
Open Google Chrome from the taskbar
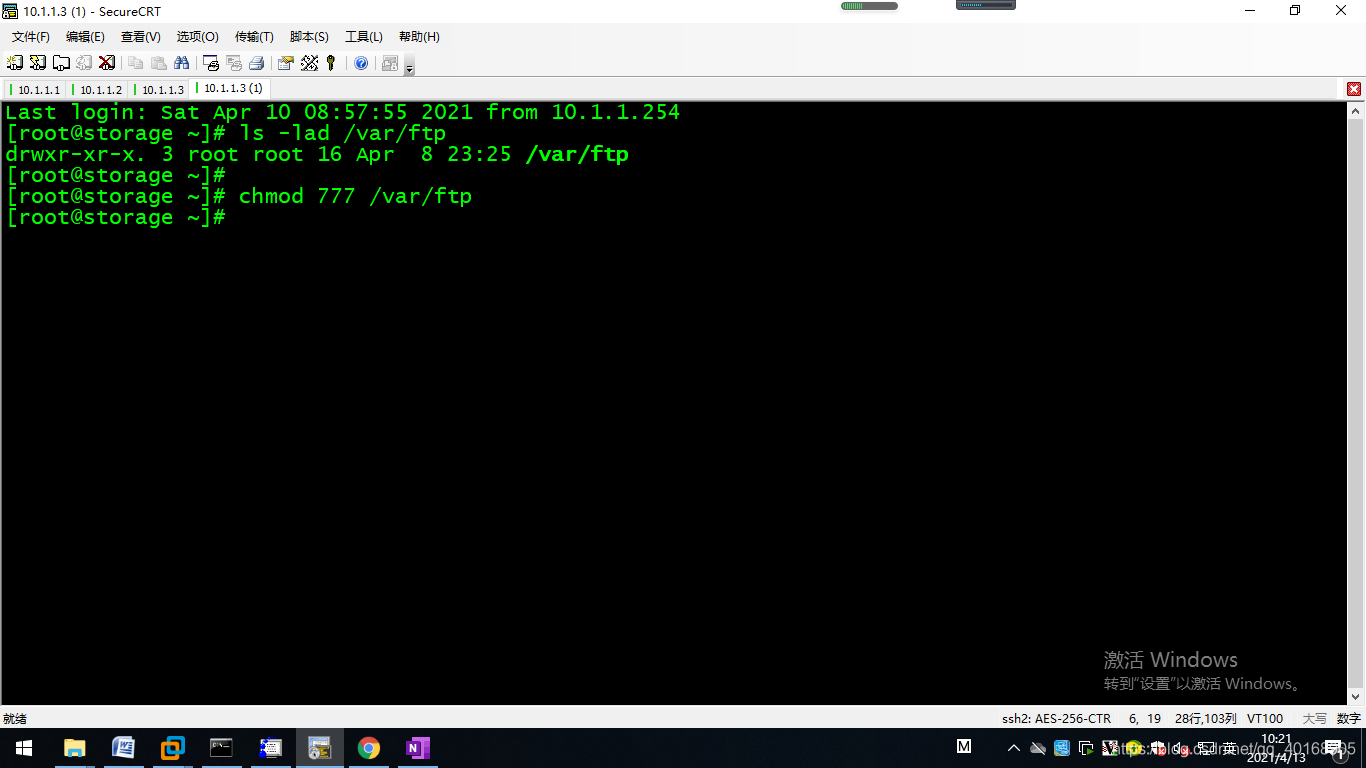tap(369, 748)
